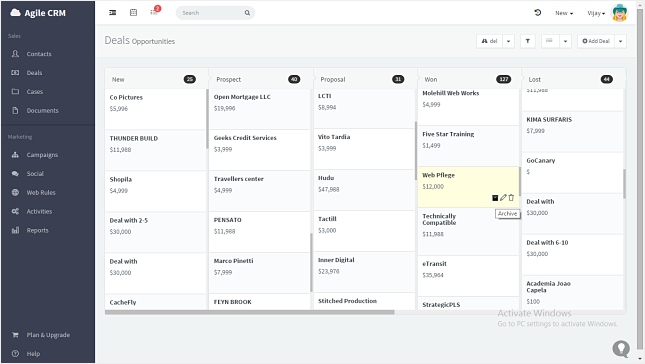This screenshot has height=364, width=645.
Task: Collapse the sidebar using the menu toggle icon
Action: 112,13
